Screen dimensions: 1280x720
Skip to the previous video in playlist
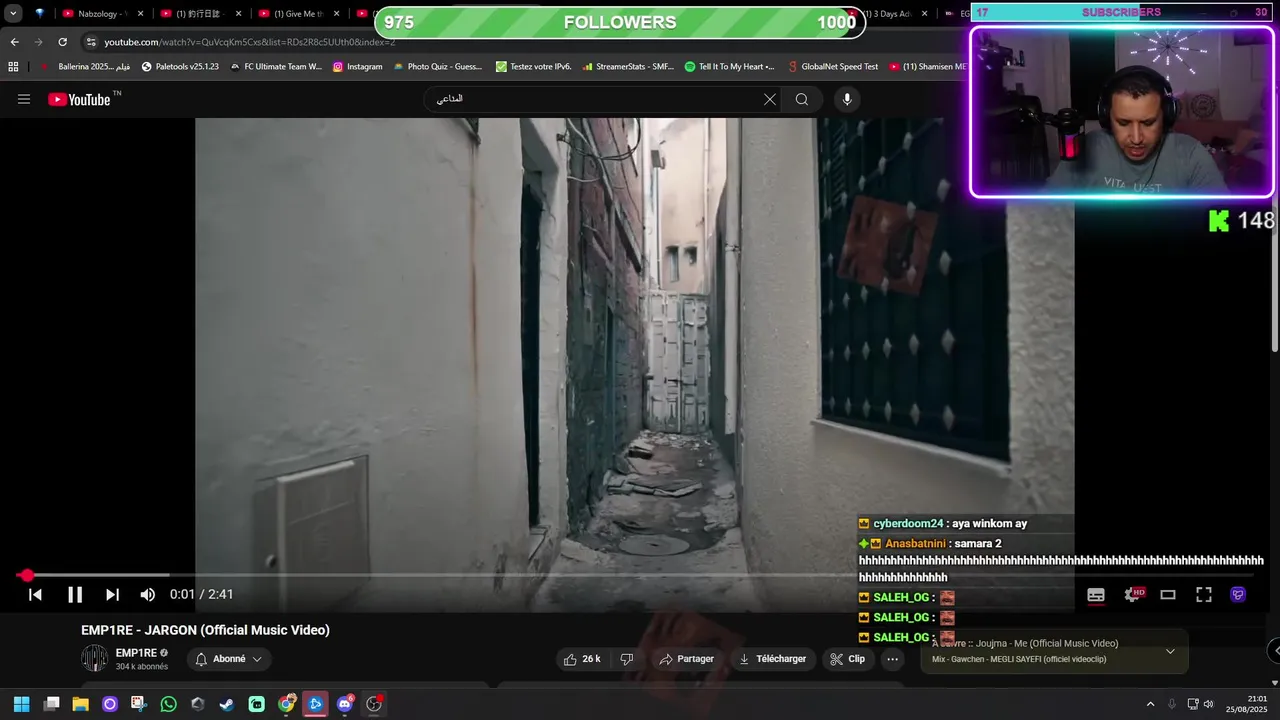coord(35,594)
